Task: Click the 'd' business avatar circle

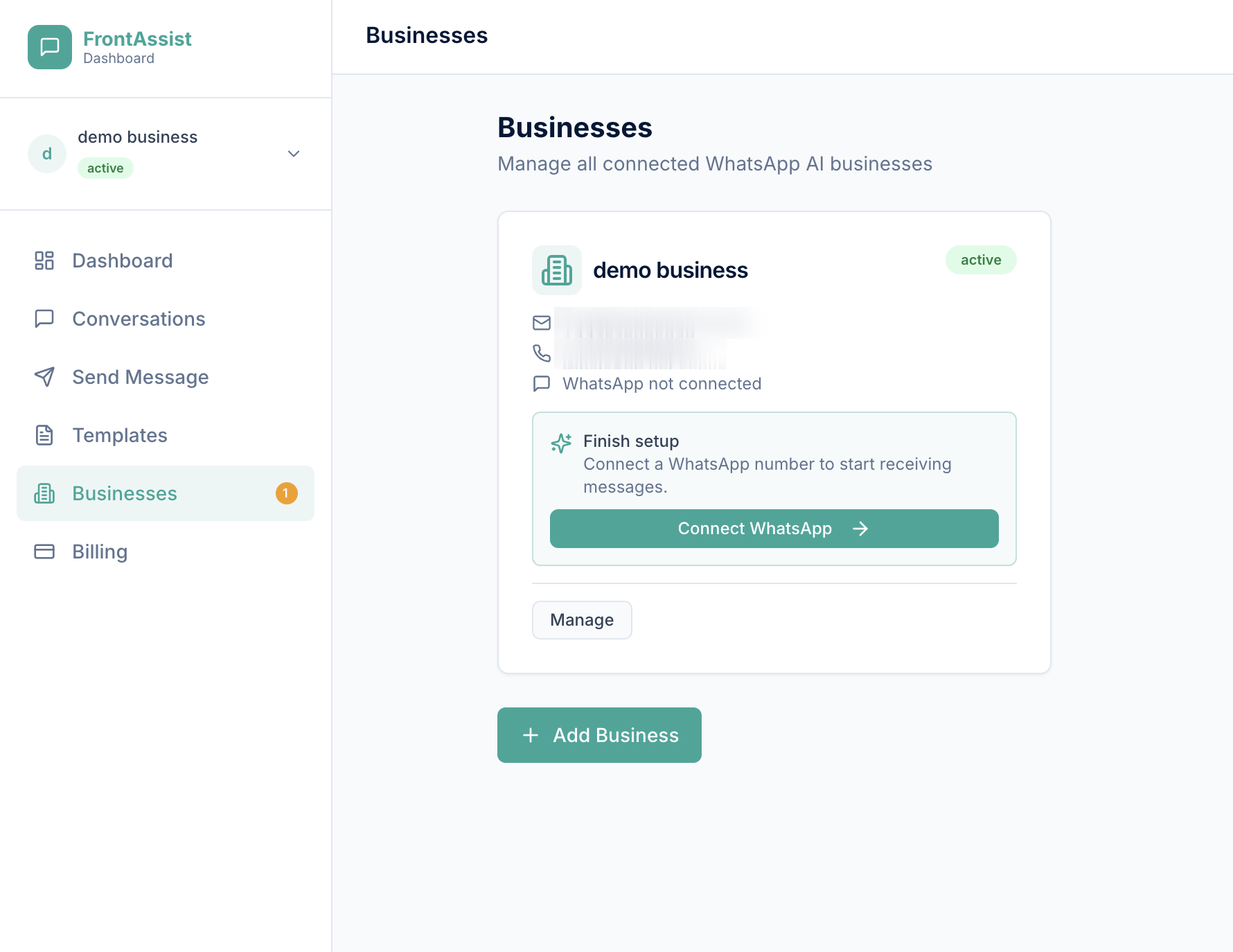Action: pos(47,154)
